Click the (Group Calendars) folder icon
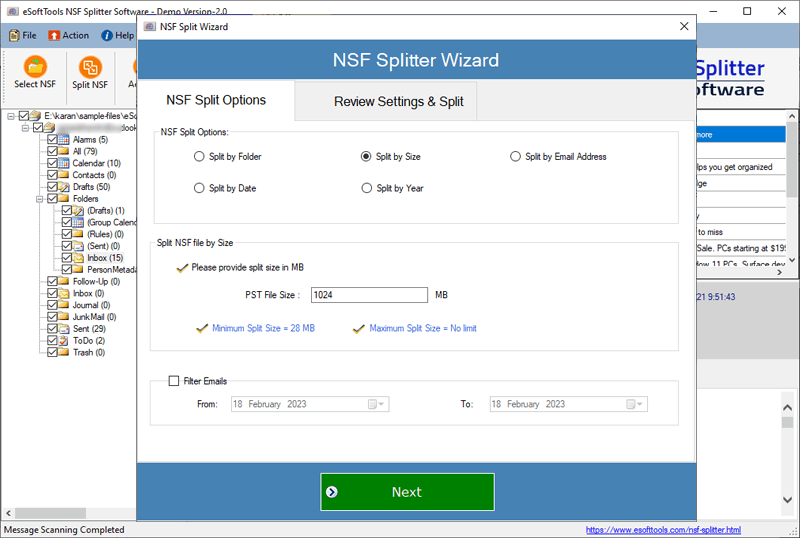The image size is (800, 538). pos(78,222)
